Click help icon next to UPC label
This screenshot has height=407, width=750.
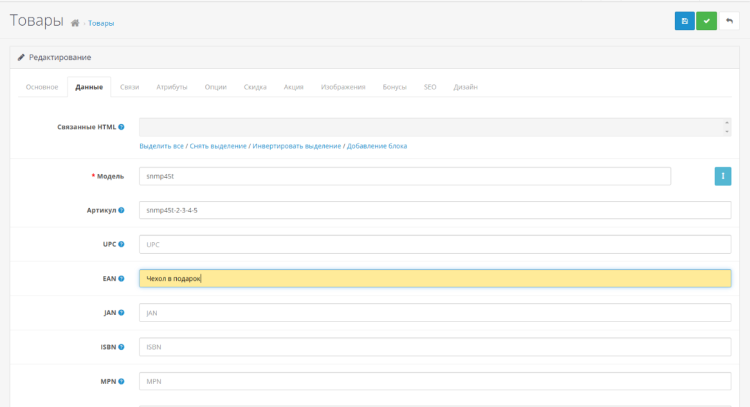(121, 244)
